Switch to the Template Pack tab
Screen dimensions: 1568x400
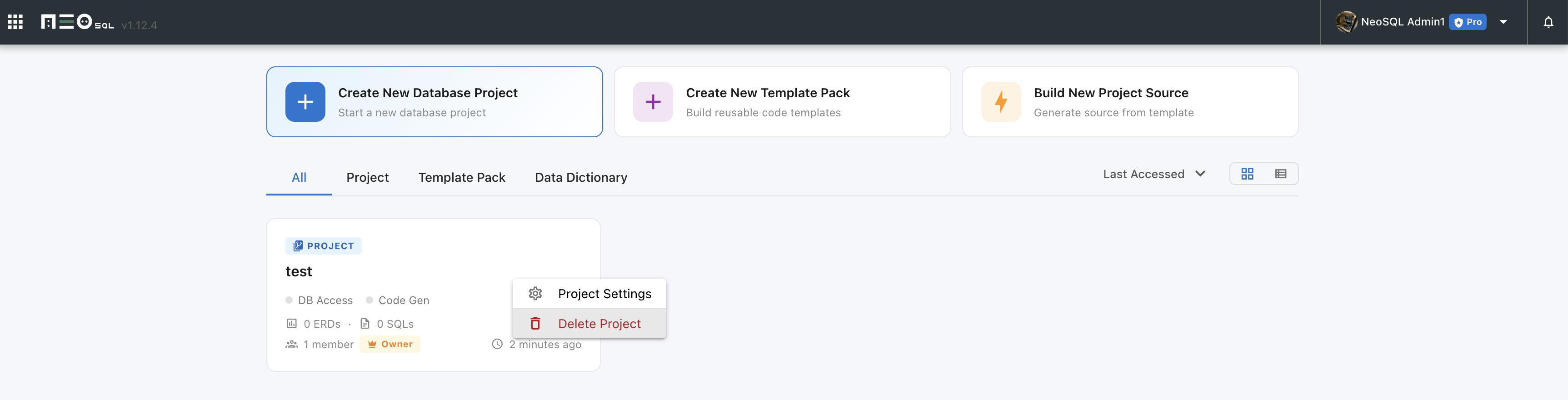(461, 177)
